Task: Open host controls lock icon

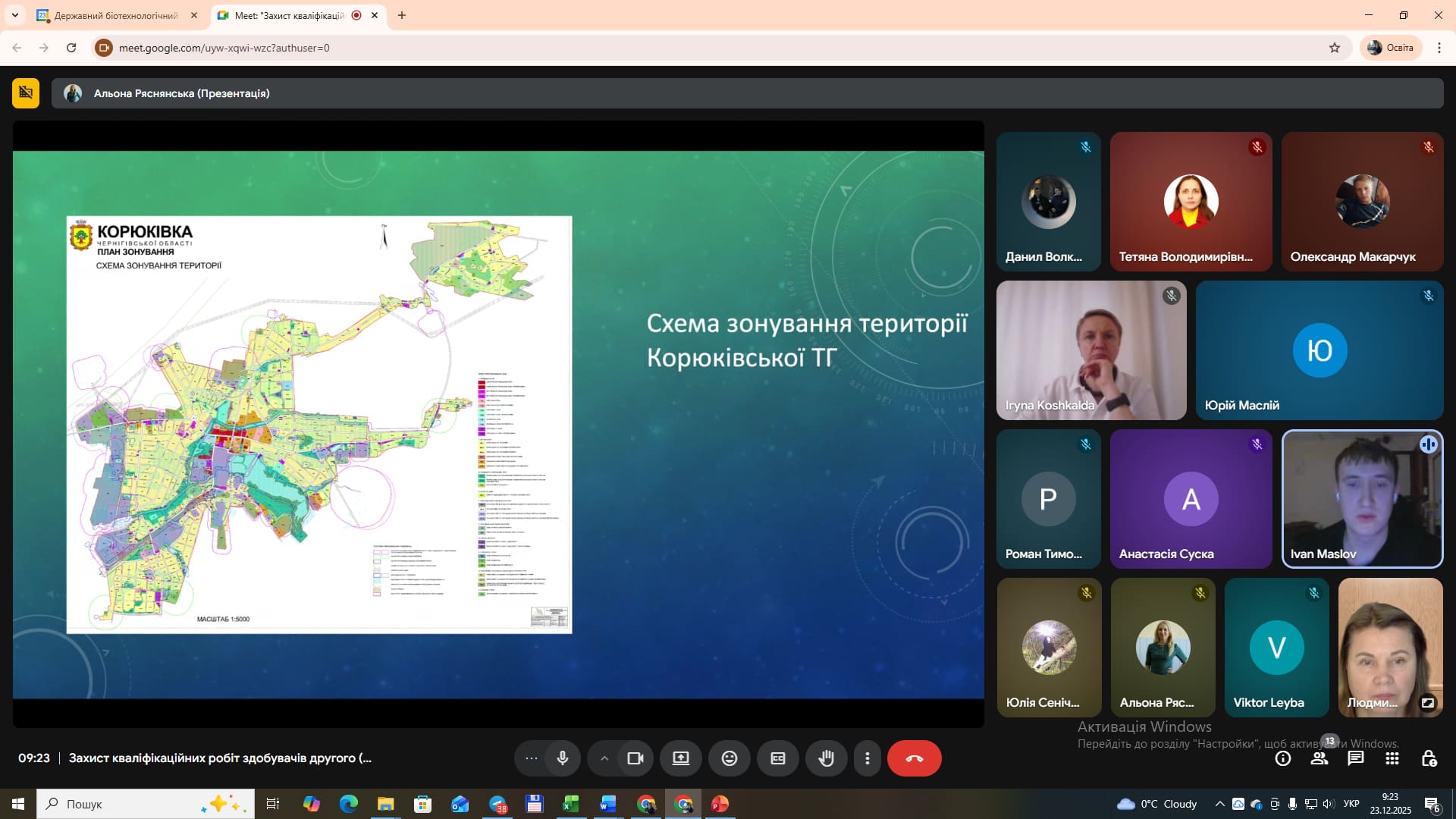Action: coord(1429,758)
